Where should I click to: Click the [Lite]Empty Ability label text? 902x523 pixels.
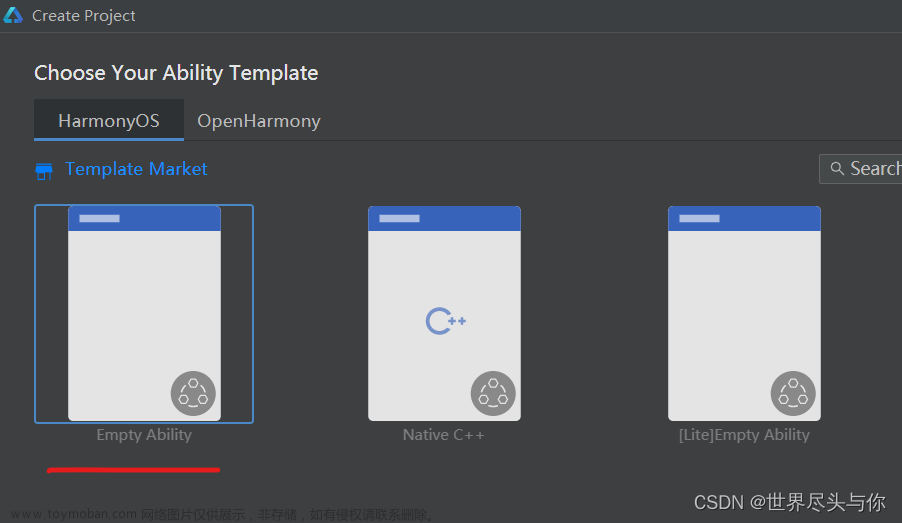click(x=744, y=435)
